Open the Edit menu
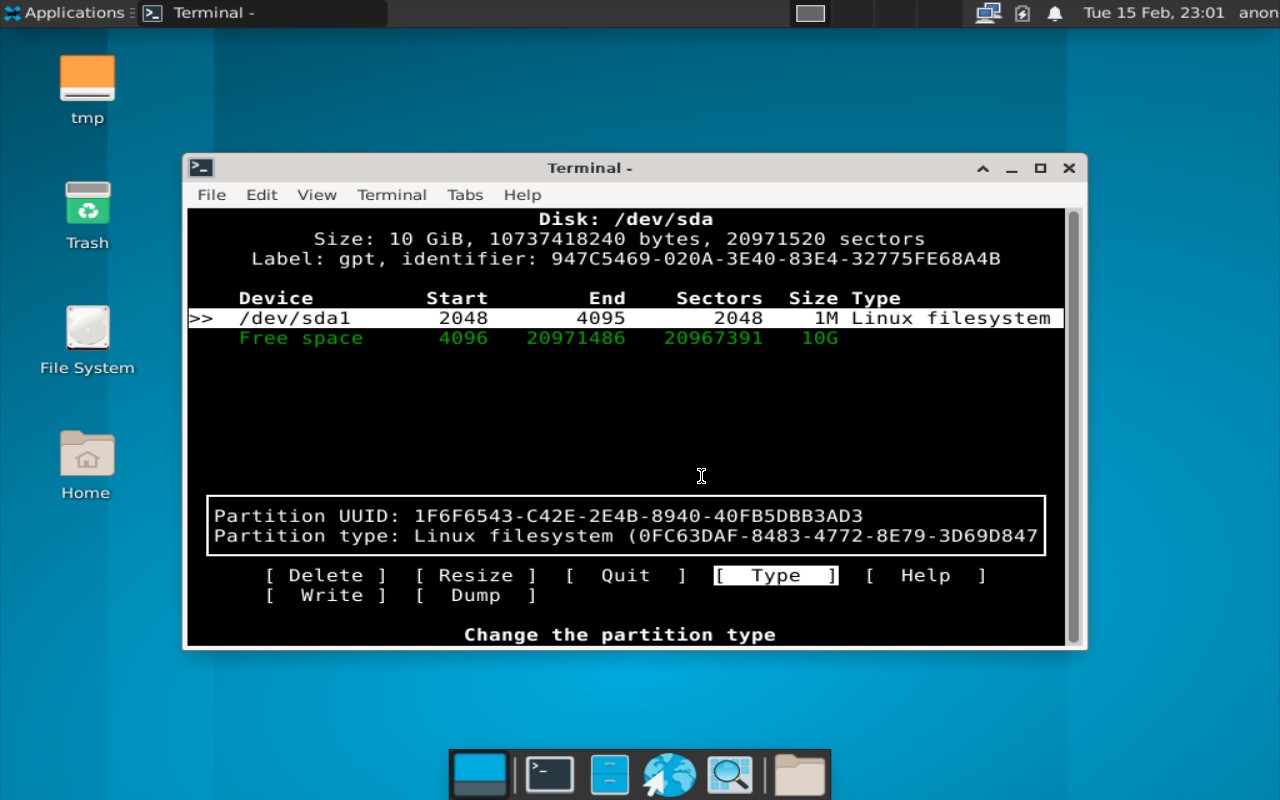Image resolution: width=1280 pixels, height=800 pixels. (x=262, y=195)
